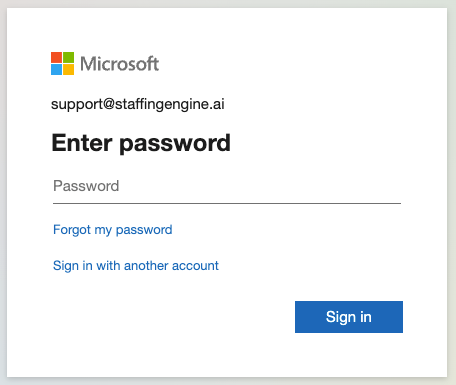
Task: Click the blue Sign in button
Action: (349, 317)
